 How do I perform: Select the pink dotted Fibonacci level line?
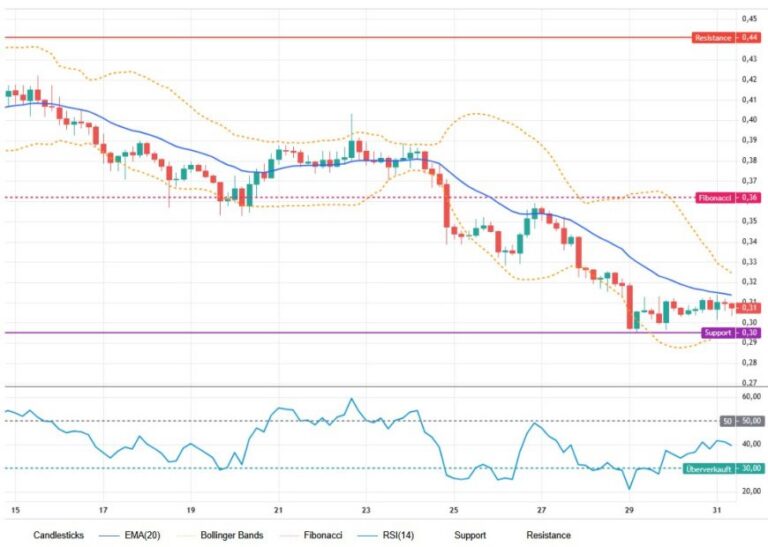(x=350, y=198)
